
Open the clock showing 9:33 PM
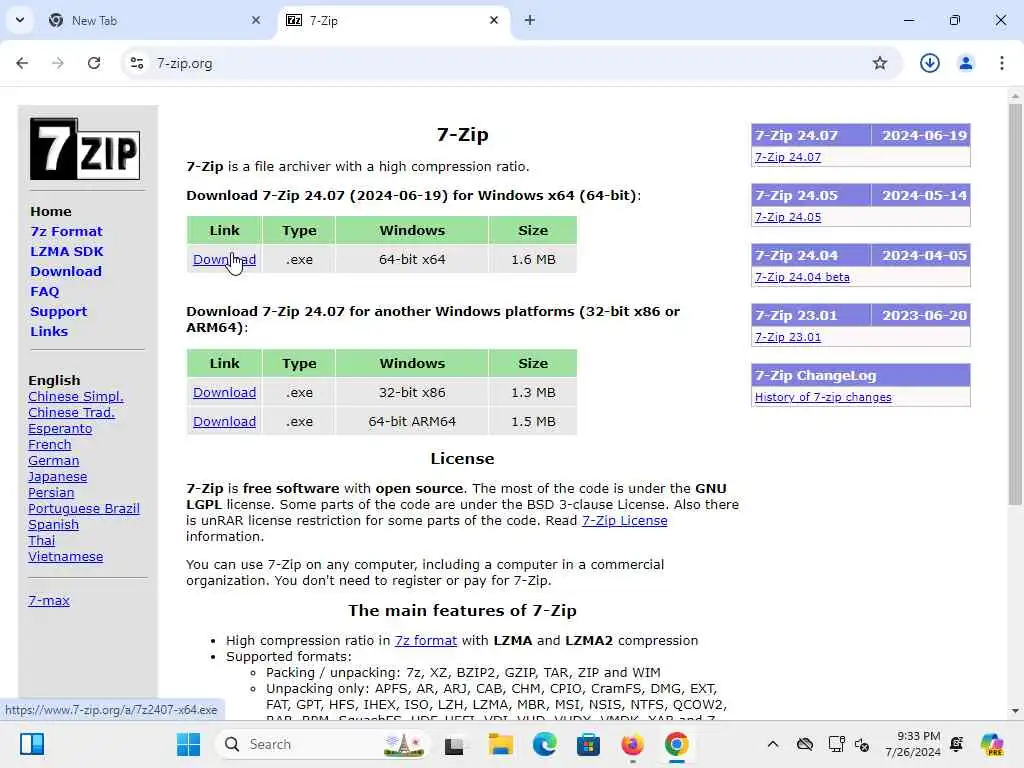tap(913, 744)
